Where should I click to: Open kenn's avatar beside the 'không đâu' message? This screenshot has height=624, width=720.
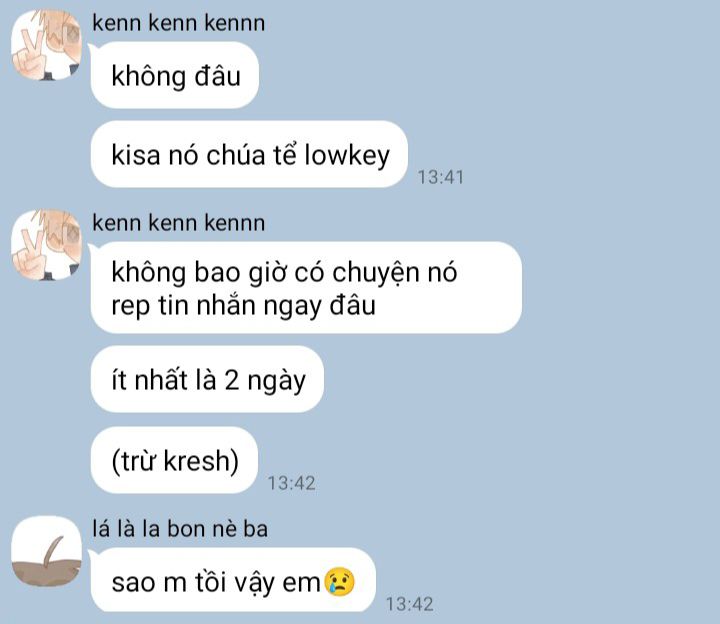(x=46, y=45)
